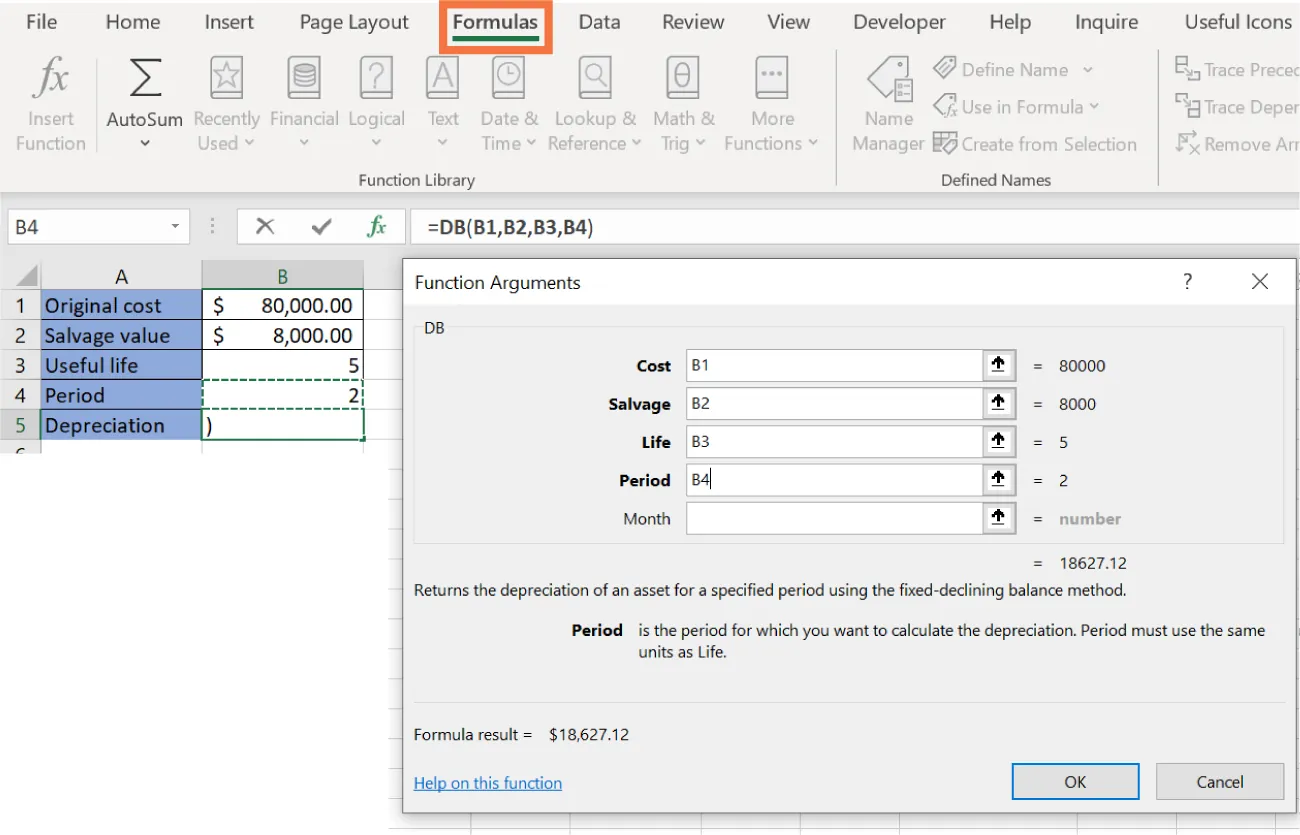Viewport: 1300px width, 835px height.
Task: Click the Cancel (X) icon in formula bar
Action: [x=264, y=226]
